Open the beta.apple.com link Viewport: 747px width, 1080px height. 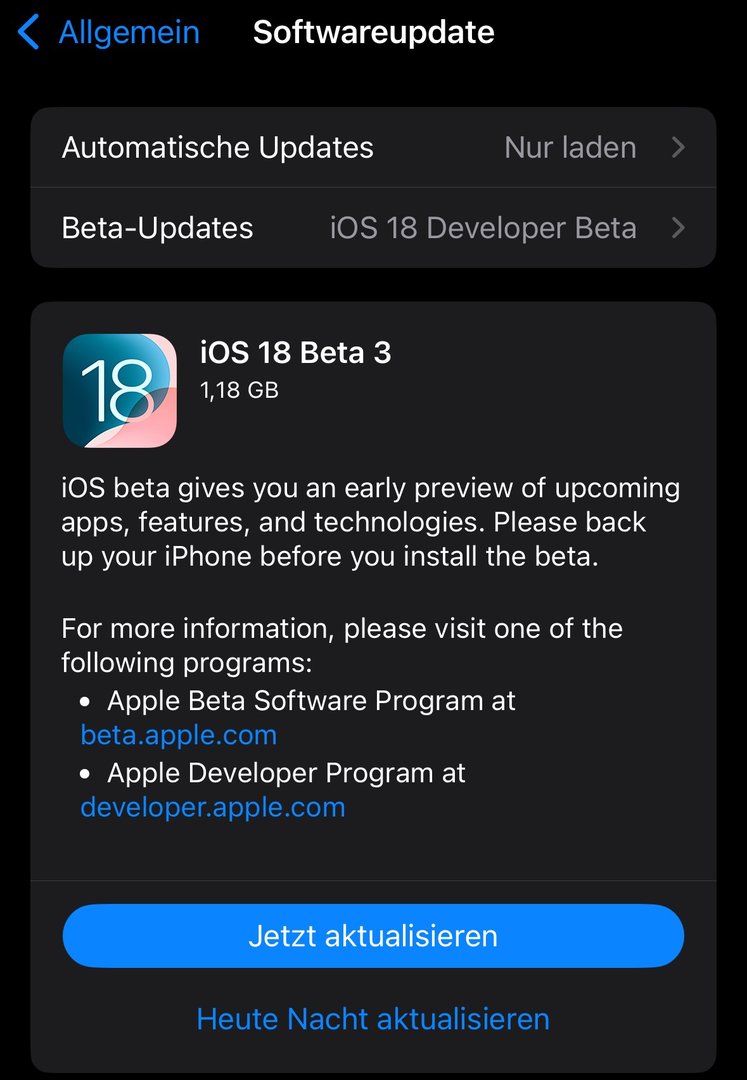tap(179, 735)
